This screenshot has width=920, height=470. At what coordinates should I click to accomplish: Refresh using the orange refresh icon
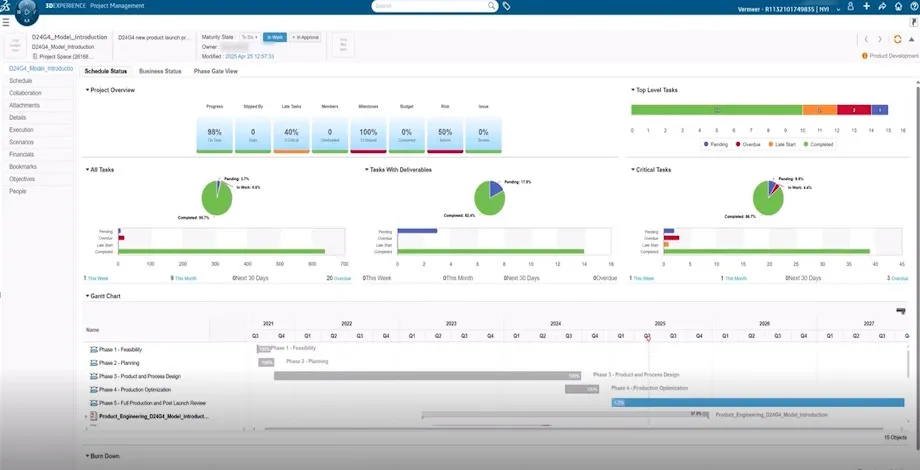(x=897, y=39)
